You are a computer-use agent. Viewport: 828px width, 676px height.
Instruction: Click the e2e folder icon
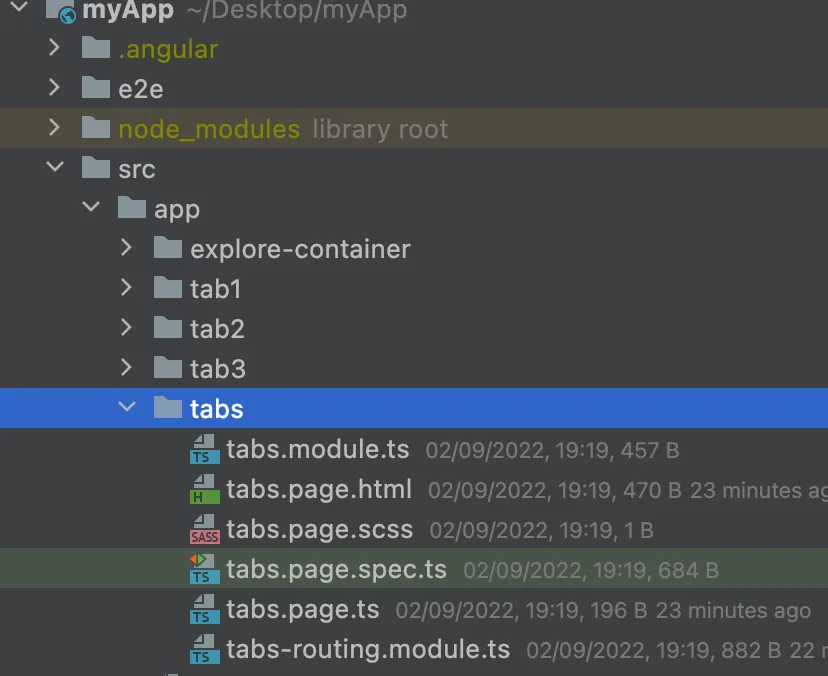click(x=96, y=88)
